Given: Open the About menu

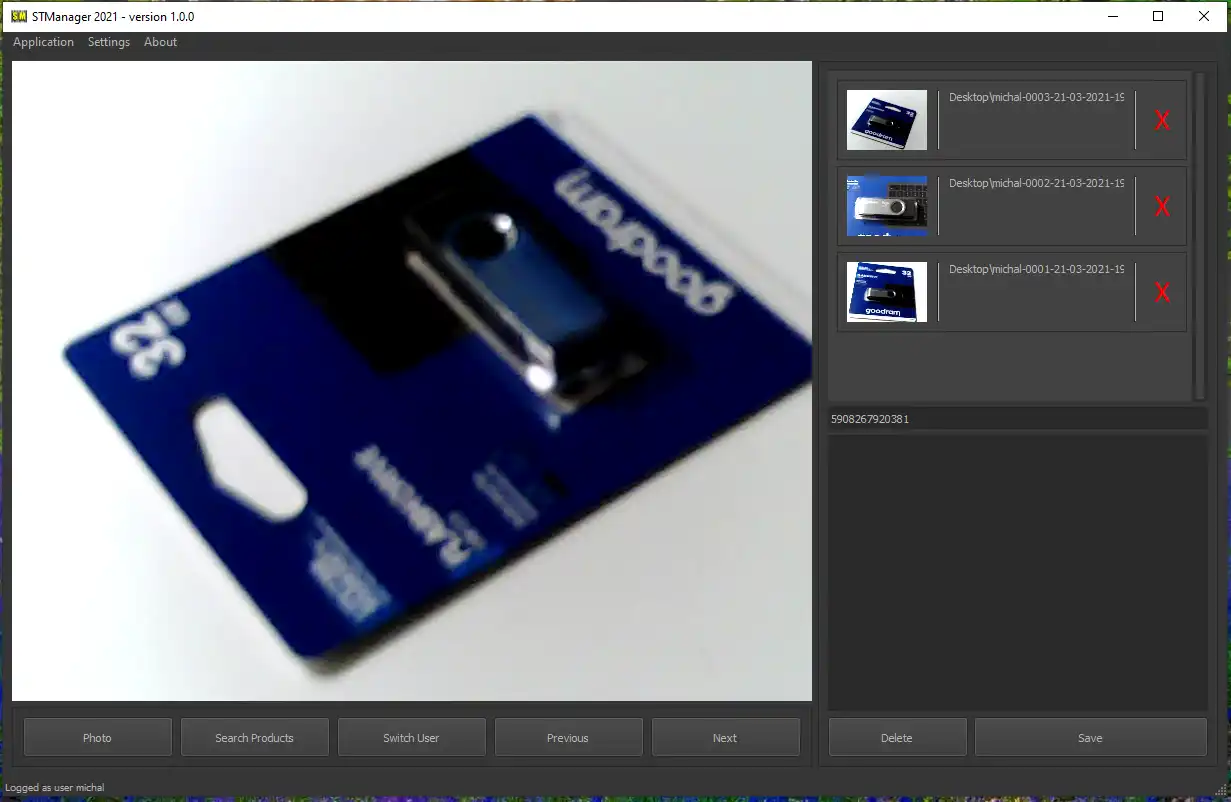Looking at the screenshot, I should click(160, 42).
